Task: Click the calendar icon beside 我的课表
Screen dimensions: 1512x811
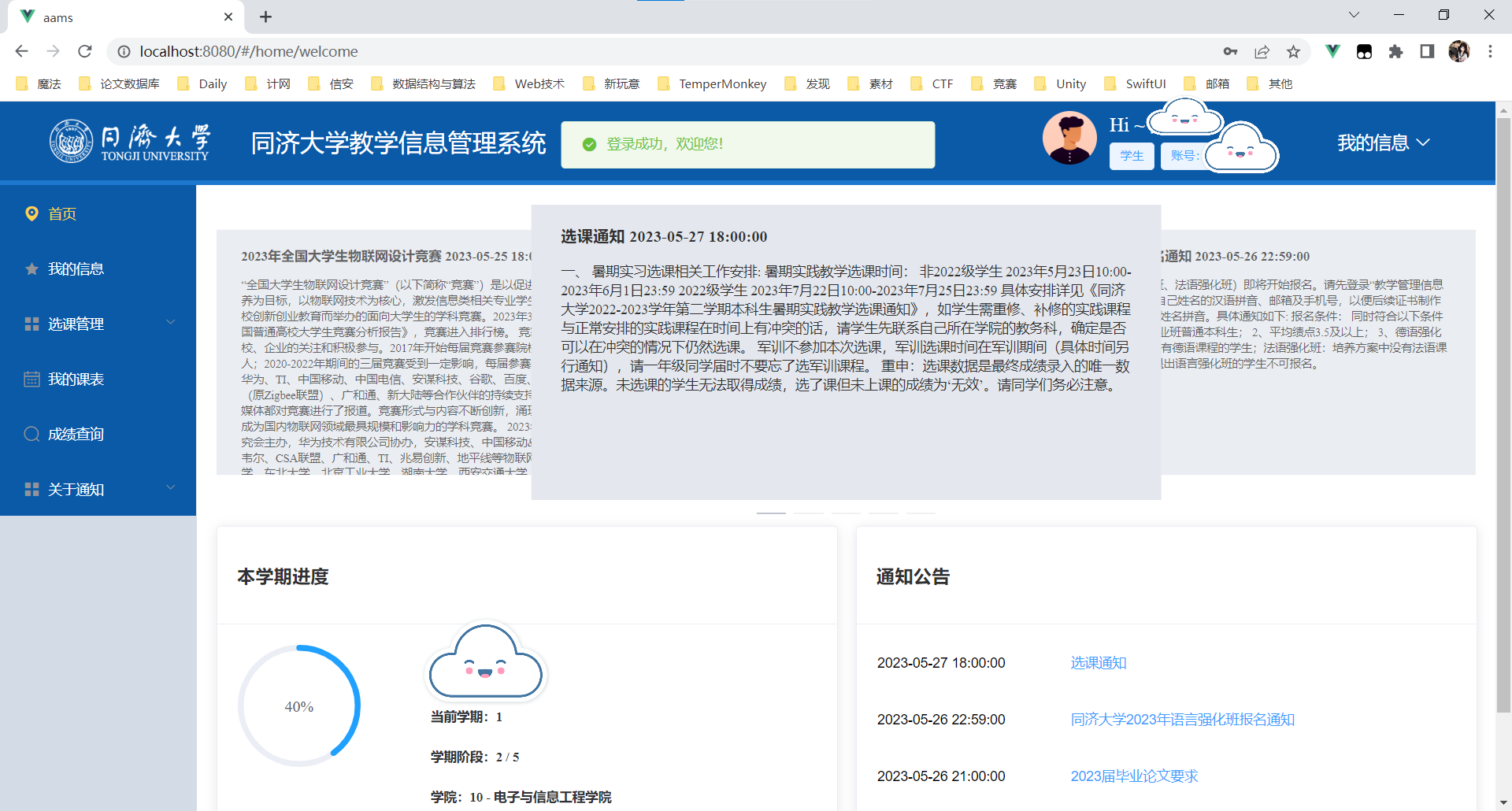Action: tap(31, 380)
